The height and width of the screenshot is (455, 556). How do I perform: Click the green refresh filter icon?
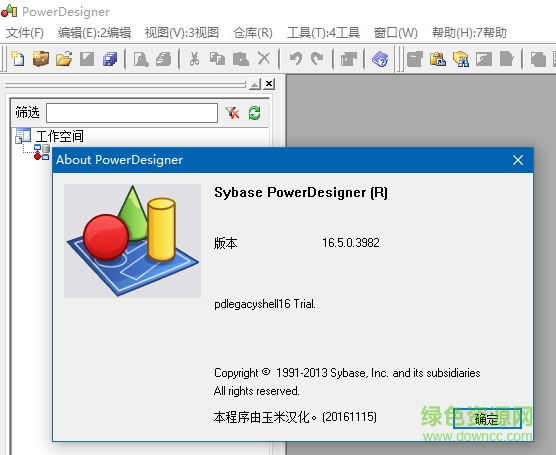click(x=254, y=113)
